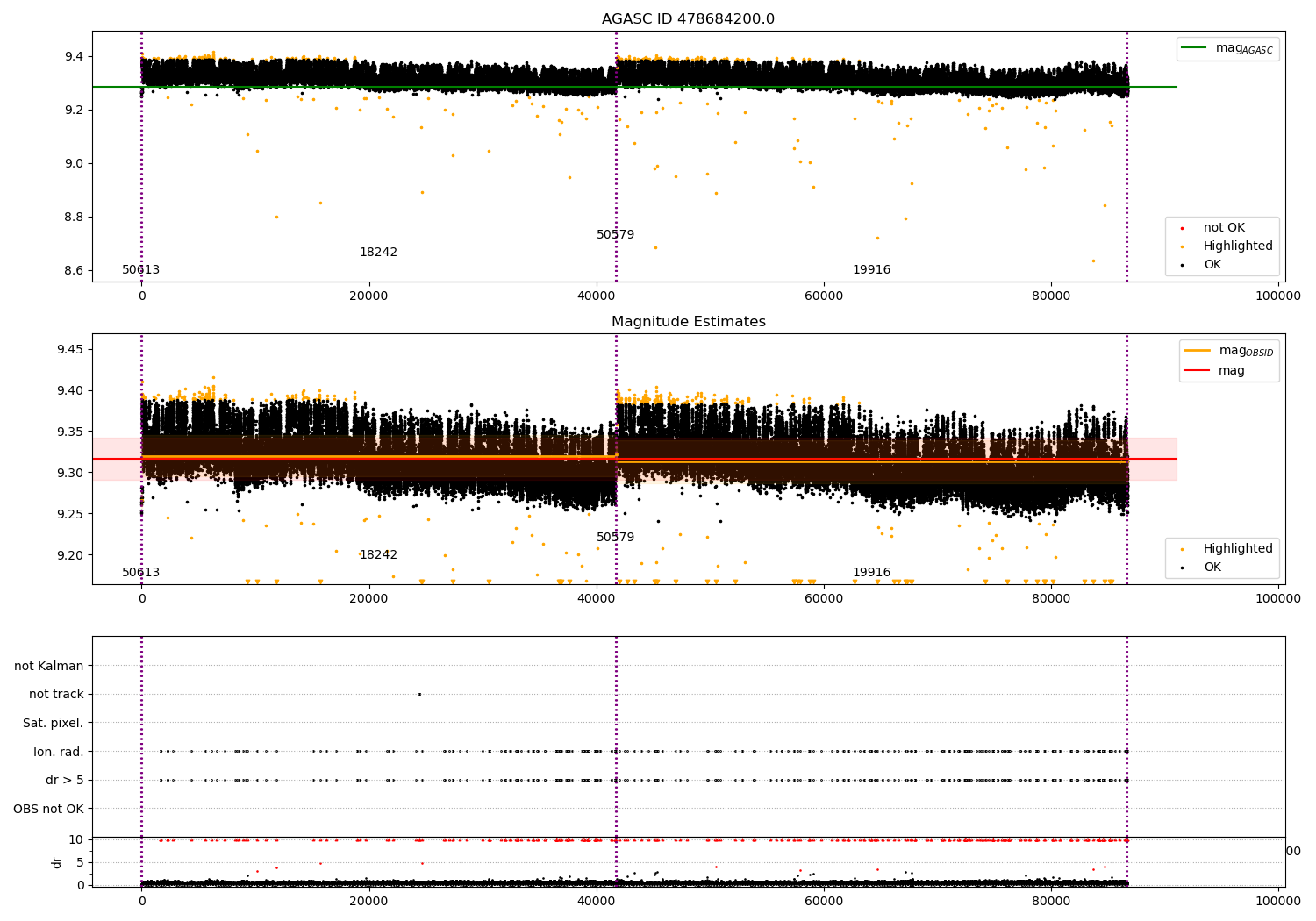Click the 19916 observation label in middle plot
This screenshot has width=1316, height=921.
point(871,573)
